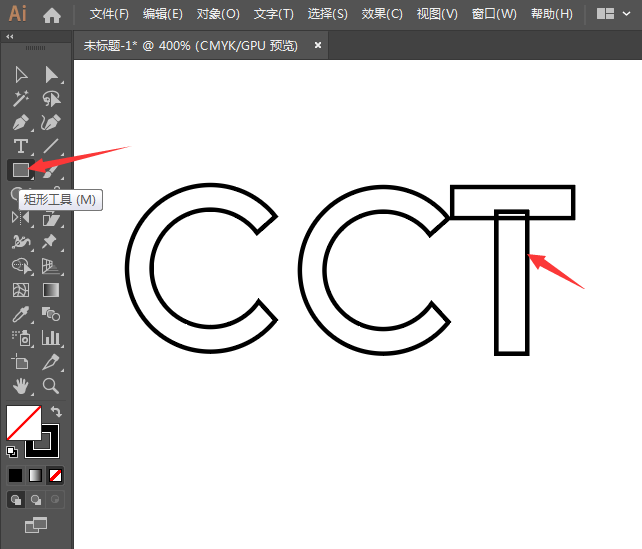
Task: Select the Line Segment tool
Action: tap(51, 146)
